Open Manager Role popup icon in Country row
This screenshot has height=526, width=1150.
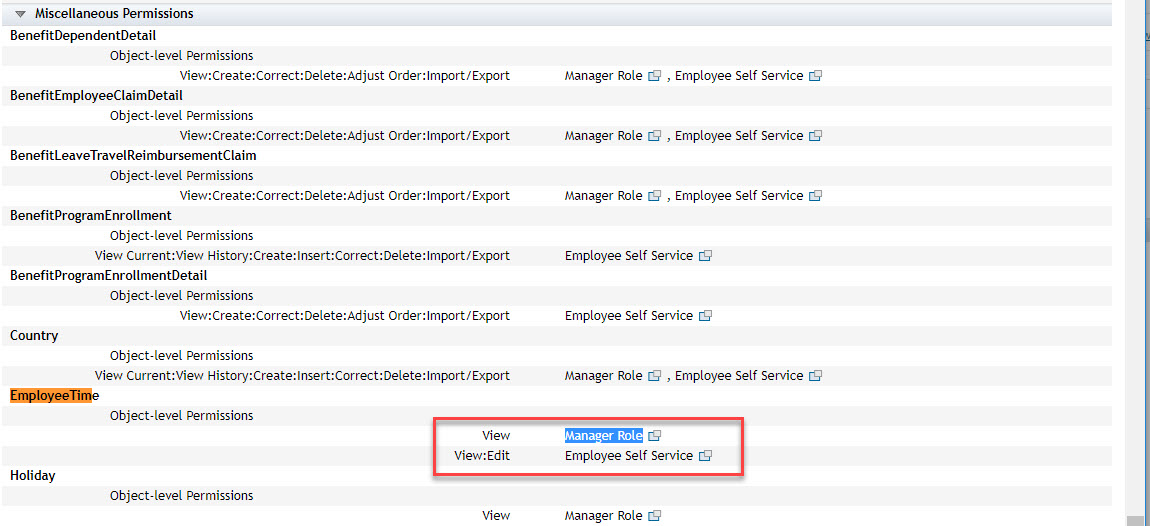pos(655,376)
